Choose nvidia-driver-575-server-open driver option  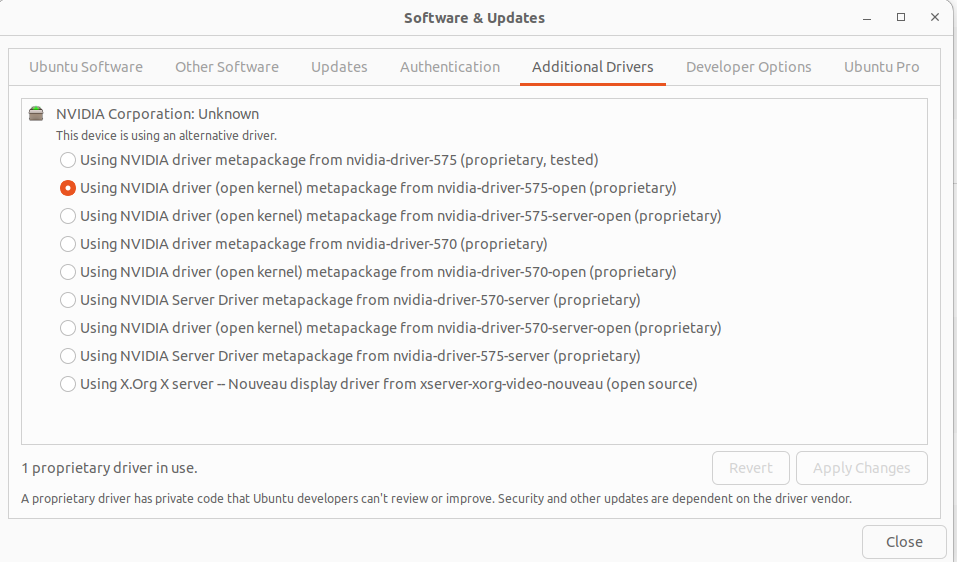point(68,216)
